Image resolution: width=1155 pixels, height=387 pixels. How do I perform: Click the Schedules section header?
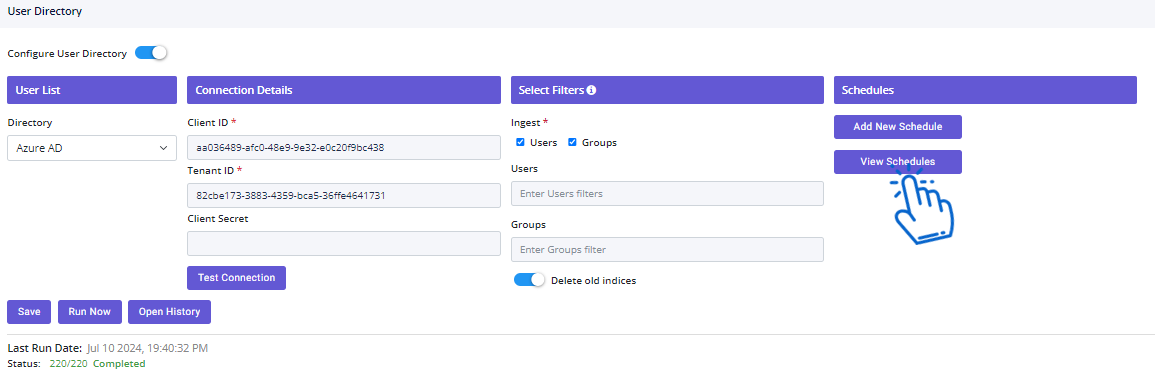[985, 90]
